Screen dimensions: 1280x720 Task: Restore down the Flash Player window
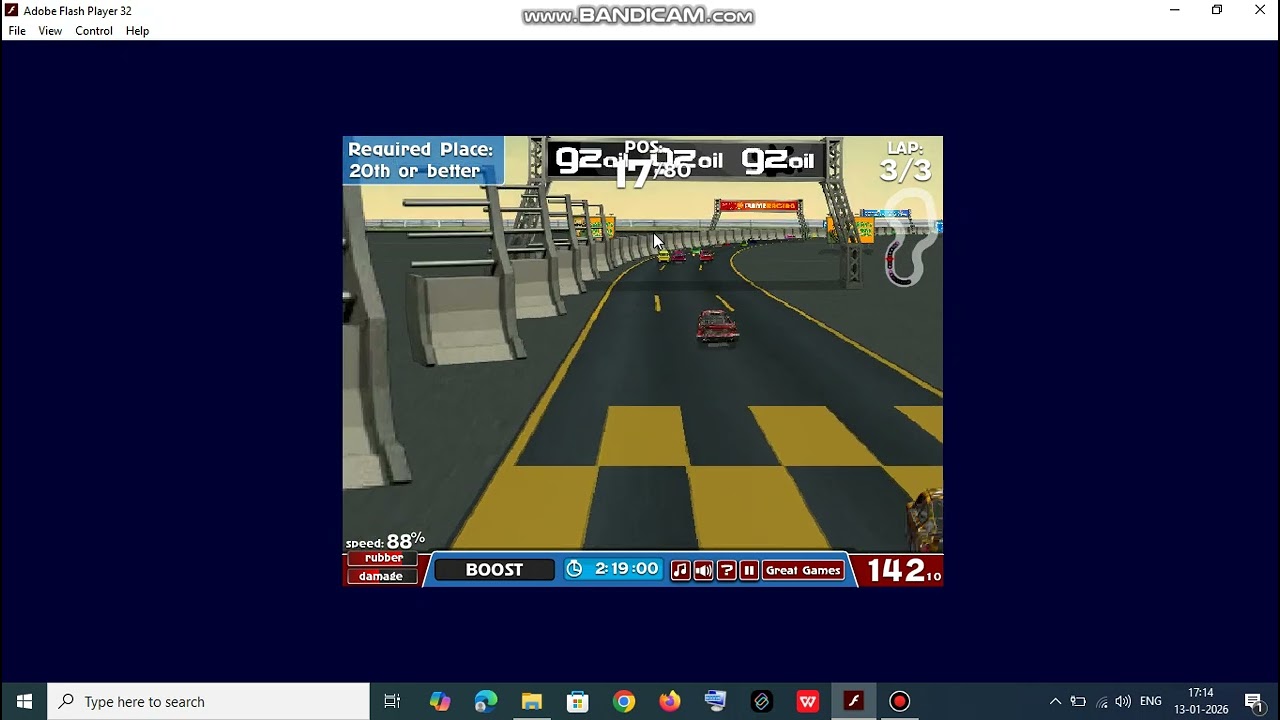coord(1217,10)
